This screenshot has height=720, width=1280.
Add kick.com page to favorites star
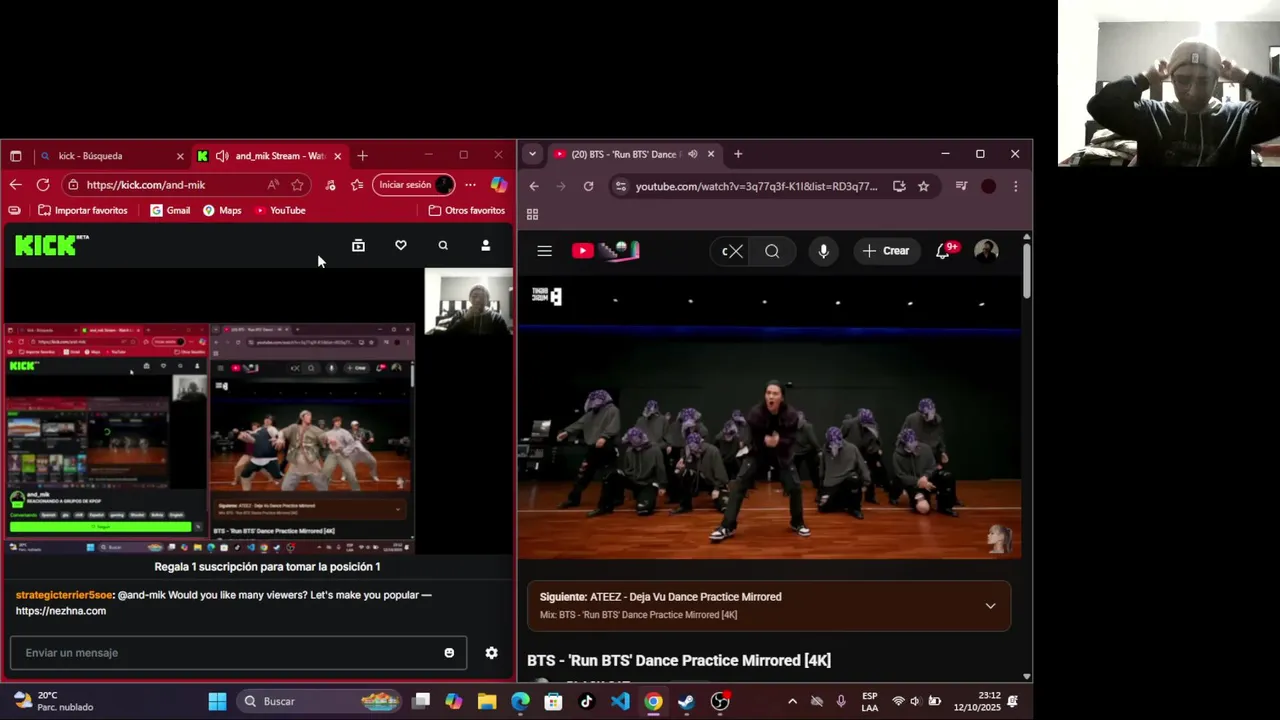click(x=297, y=185)
